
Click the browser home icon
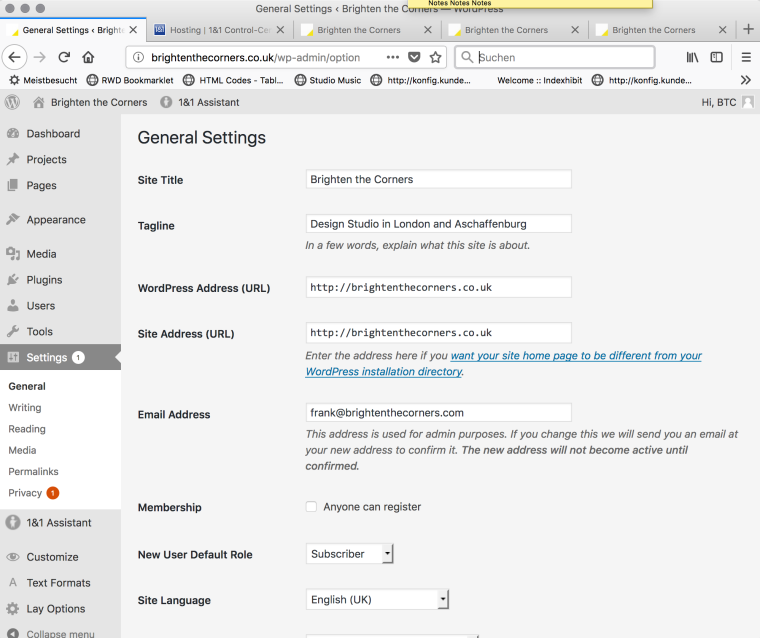click(x=89, y=57)
